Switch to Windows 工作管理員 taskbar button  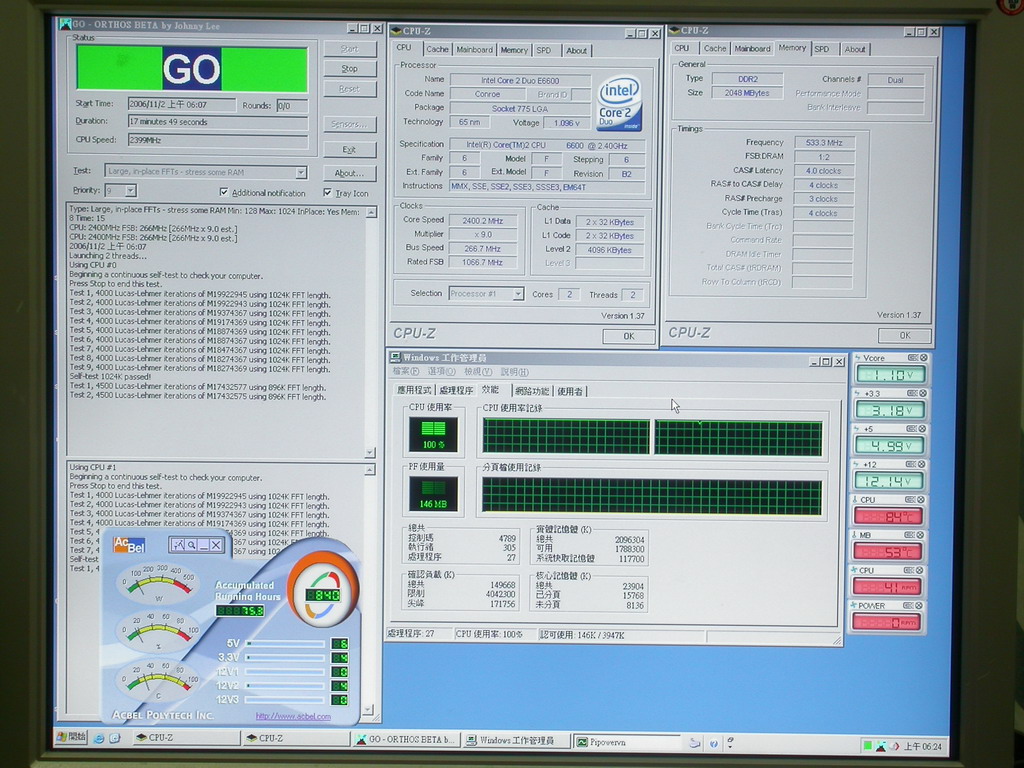(x=517, y=741)
